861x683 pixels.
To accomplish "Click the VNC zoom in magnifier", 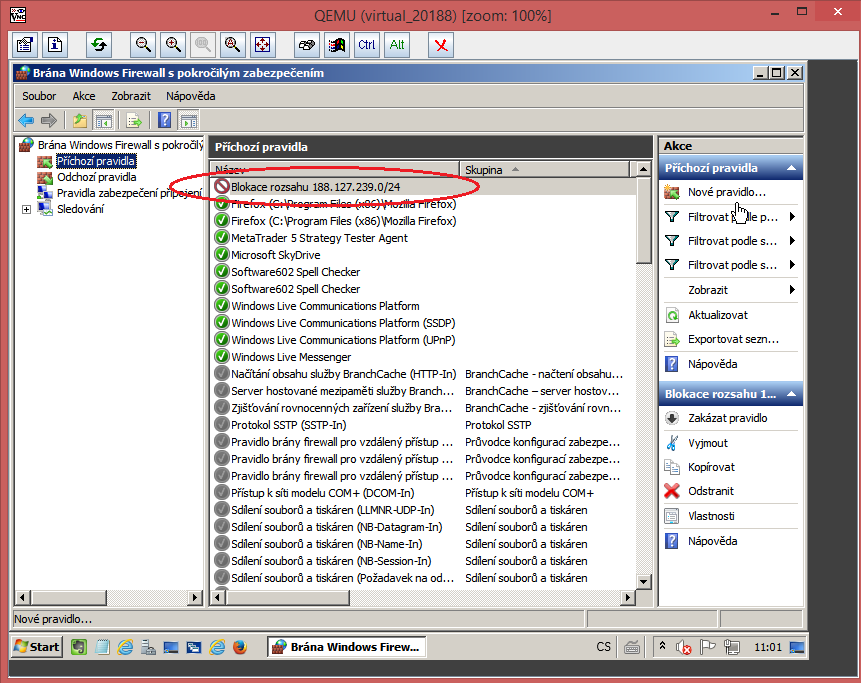I will [173, 44].
